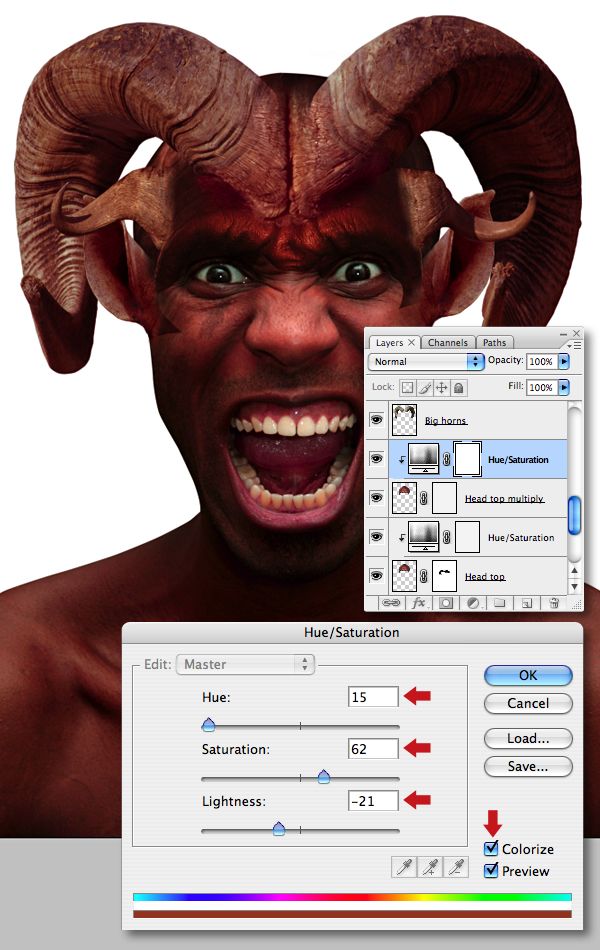
Task: Open the Fill slider arrow
Action: pos(564,387)
